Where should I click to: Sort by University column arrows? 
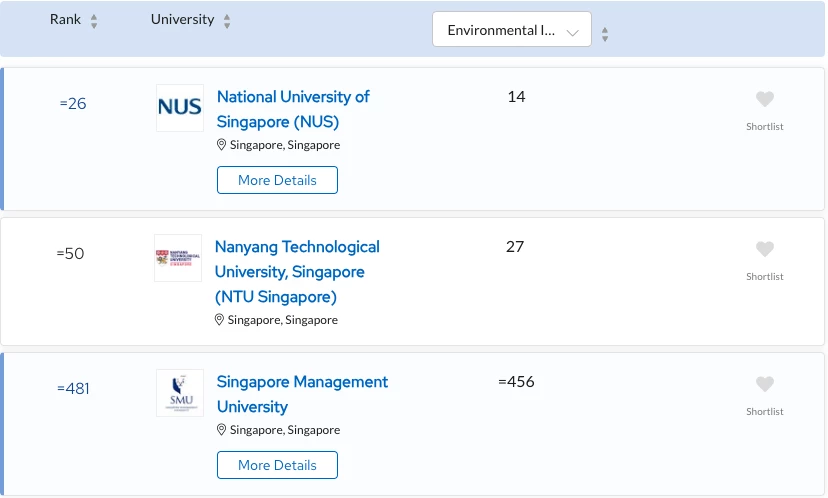227,21
